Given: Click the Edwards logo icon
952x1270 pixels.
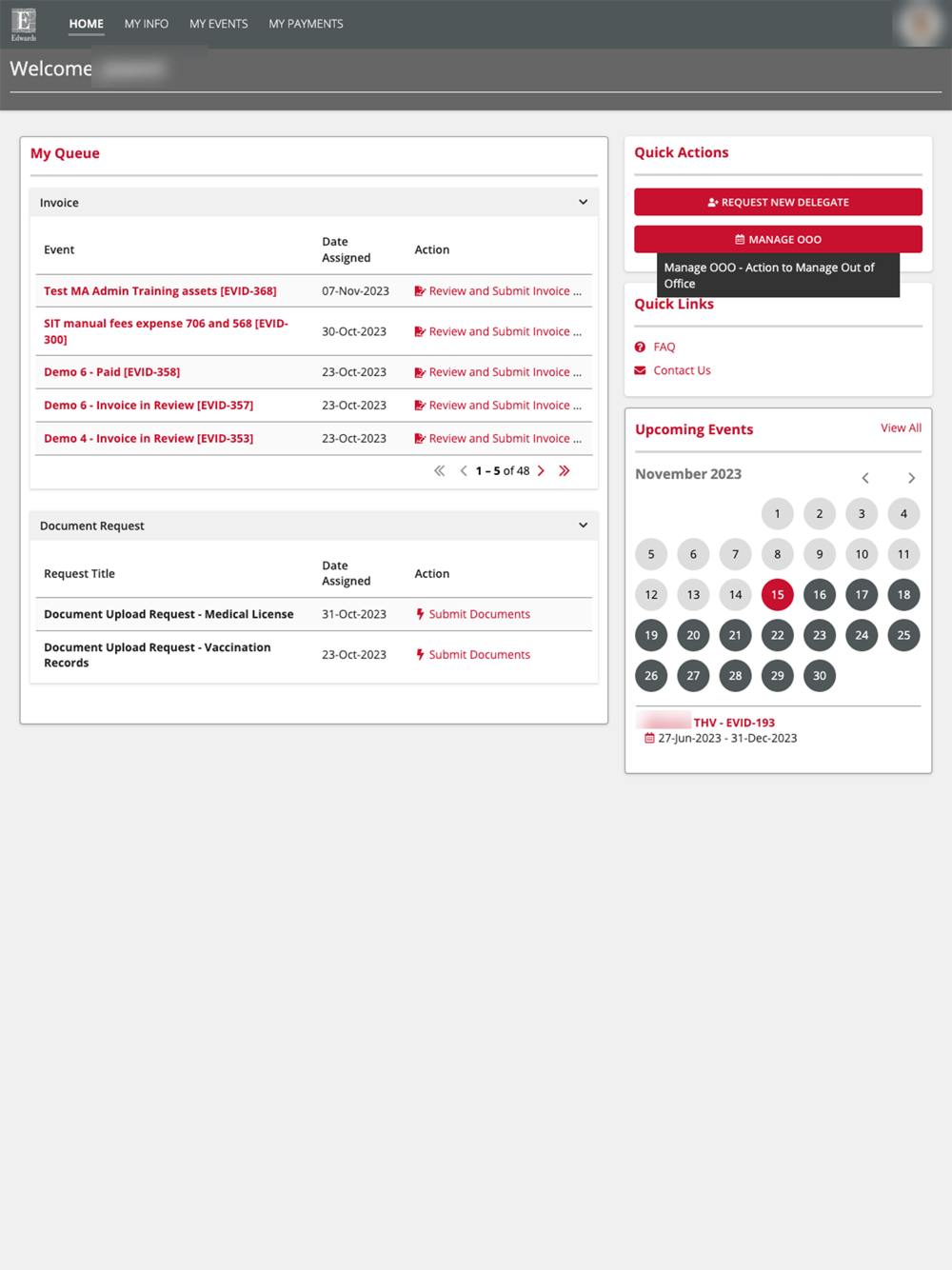Looking at the screenshot, I should [24, 24].
